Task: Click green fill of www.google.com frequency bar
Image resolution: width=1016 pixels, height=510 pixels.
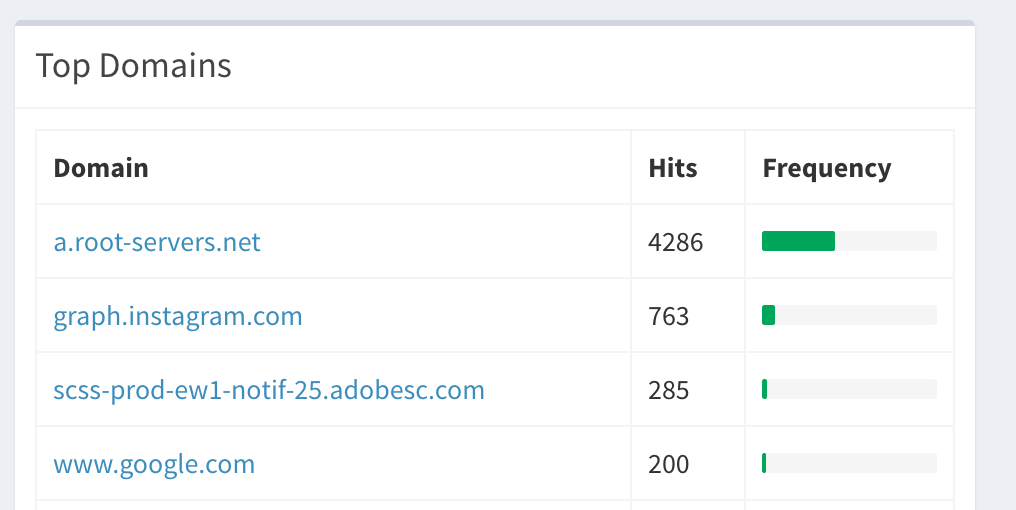Action: (x=764, y=463)
